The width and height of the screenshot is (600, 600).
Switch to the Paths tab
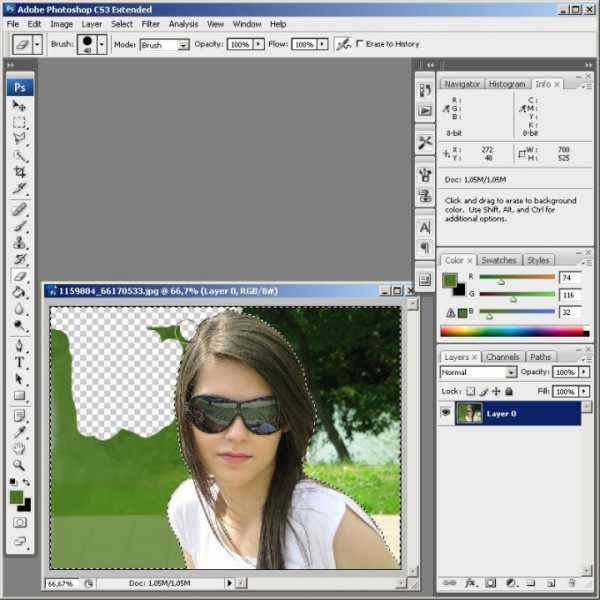click(x=540, y=357)
